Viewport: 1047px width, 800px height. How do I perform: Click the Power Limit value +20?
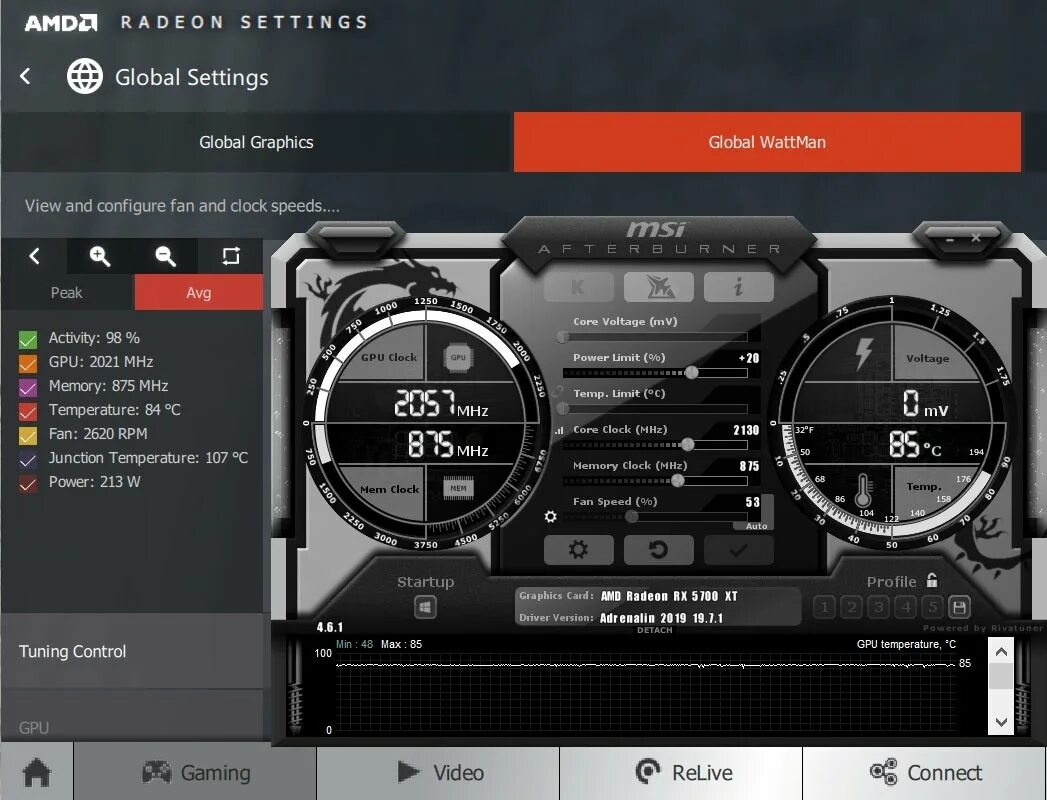coord(749,358)
